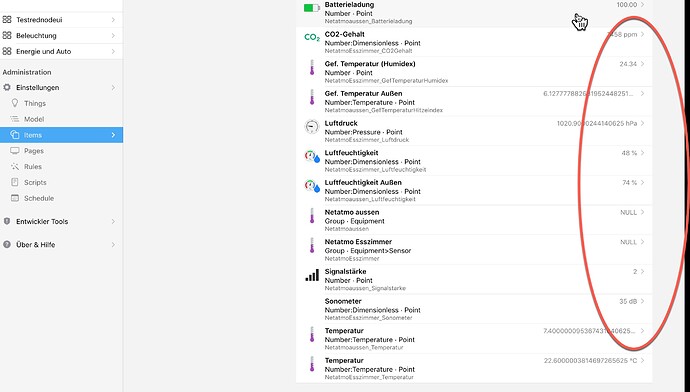Click the NULL state of Netatmo aussen
The width and height of the screenshot is (690, 392).
coord(628,212)
